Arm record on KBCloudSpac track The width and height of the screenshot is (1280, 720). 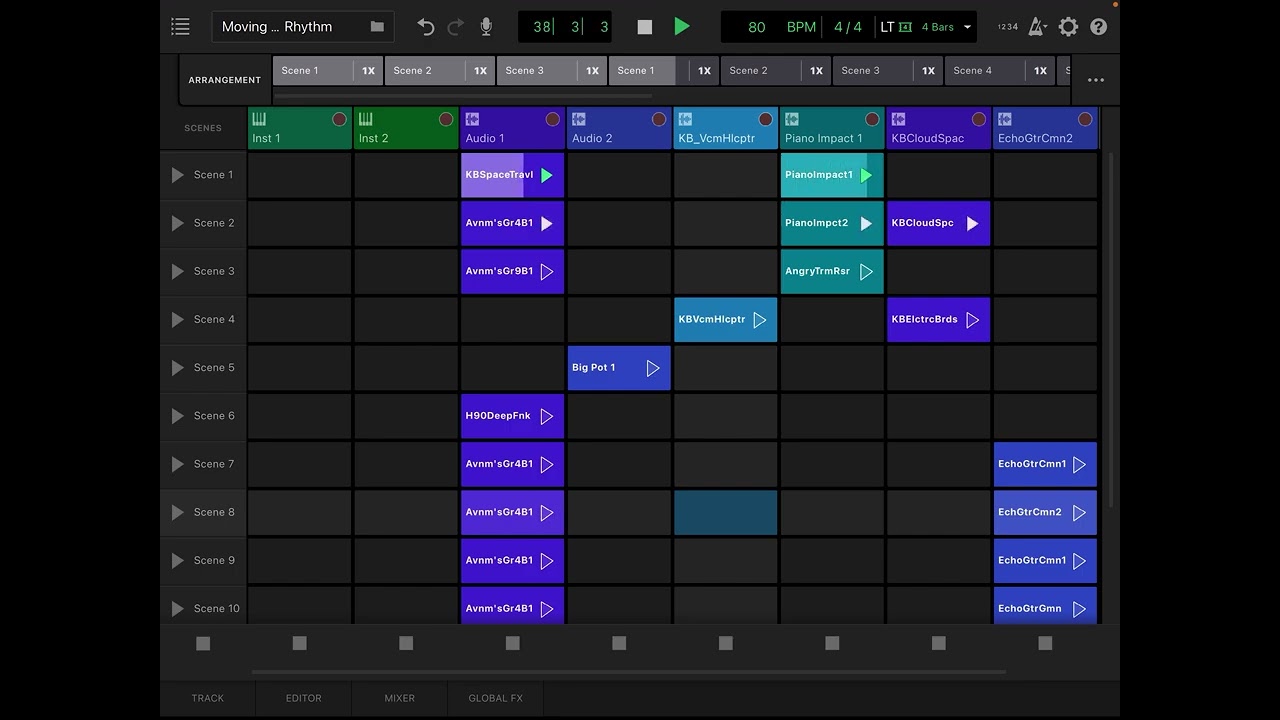(x=979, y=119)
